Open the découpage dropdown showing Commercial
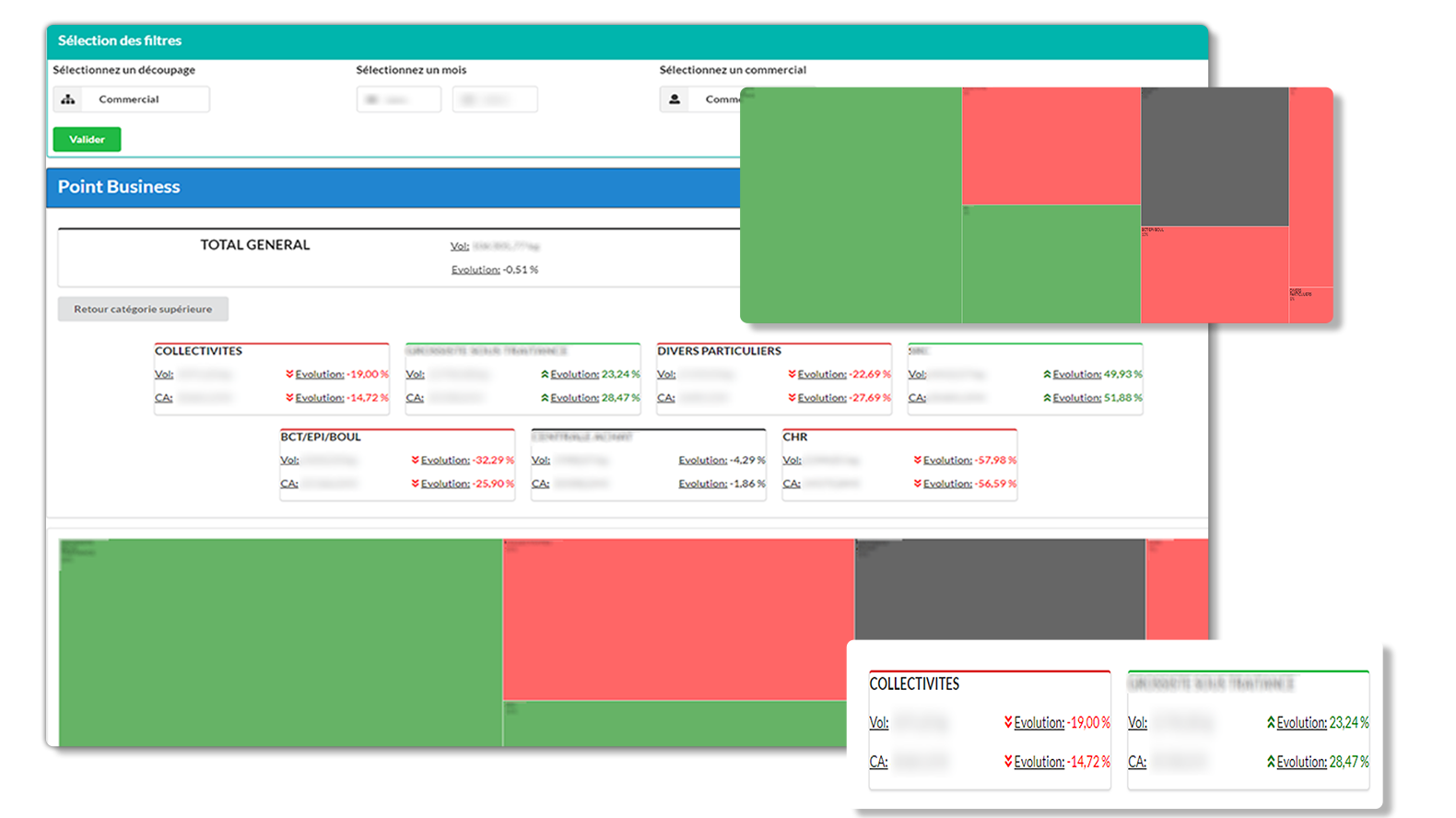Image resolution: width=1456 pixels, height=818 pixels. pyautogui.click(x=131, y=99)
